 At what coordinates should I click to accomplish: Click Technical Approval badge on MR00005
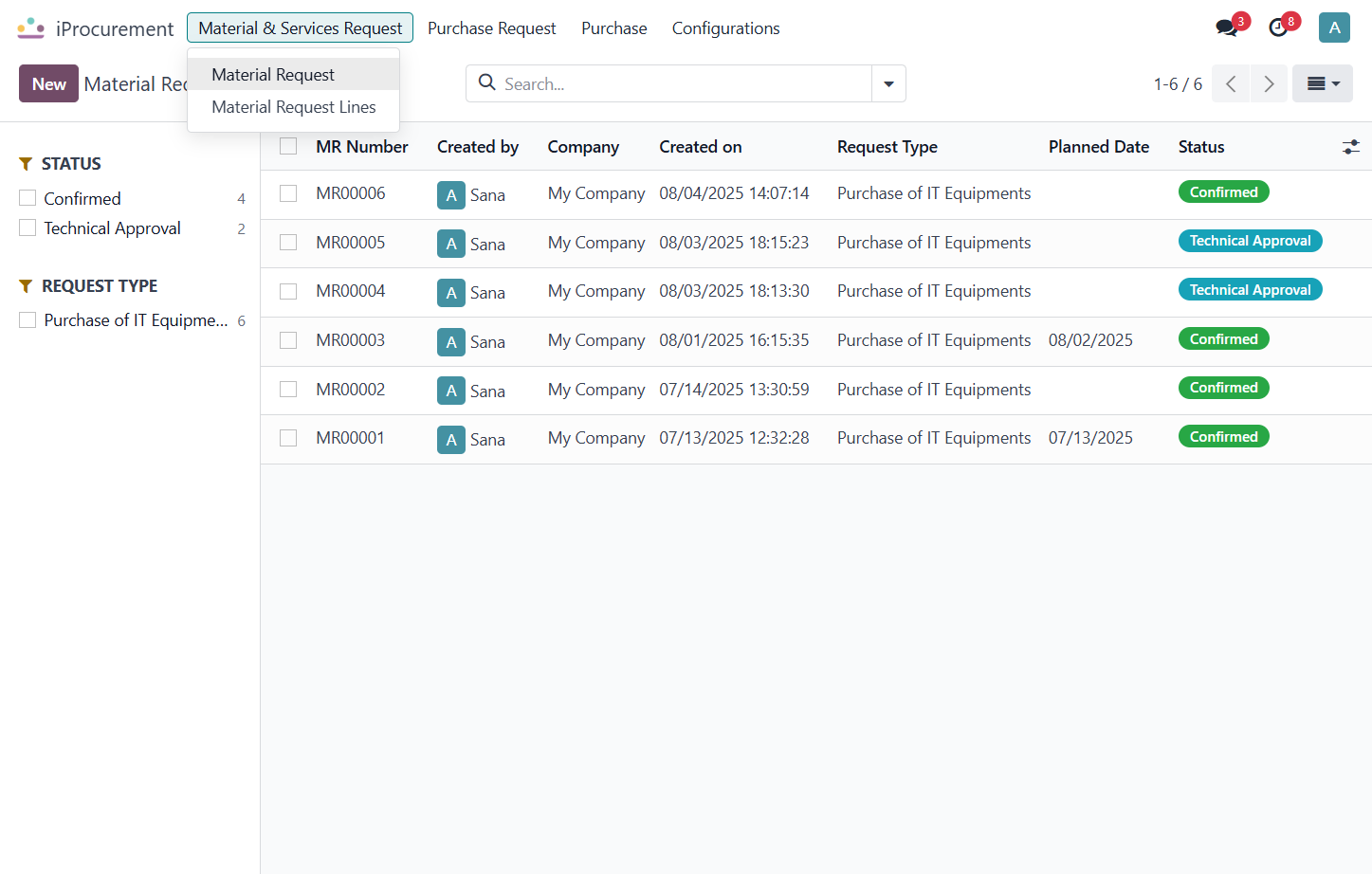[1250, 241]
